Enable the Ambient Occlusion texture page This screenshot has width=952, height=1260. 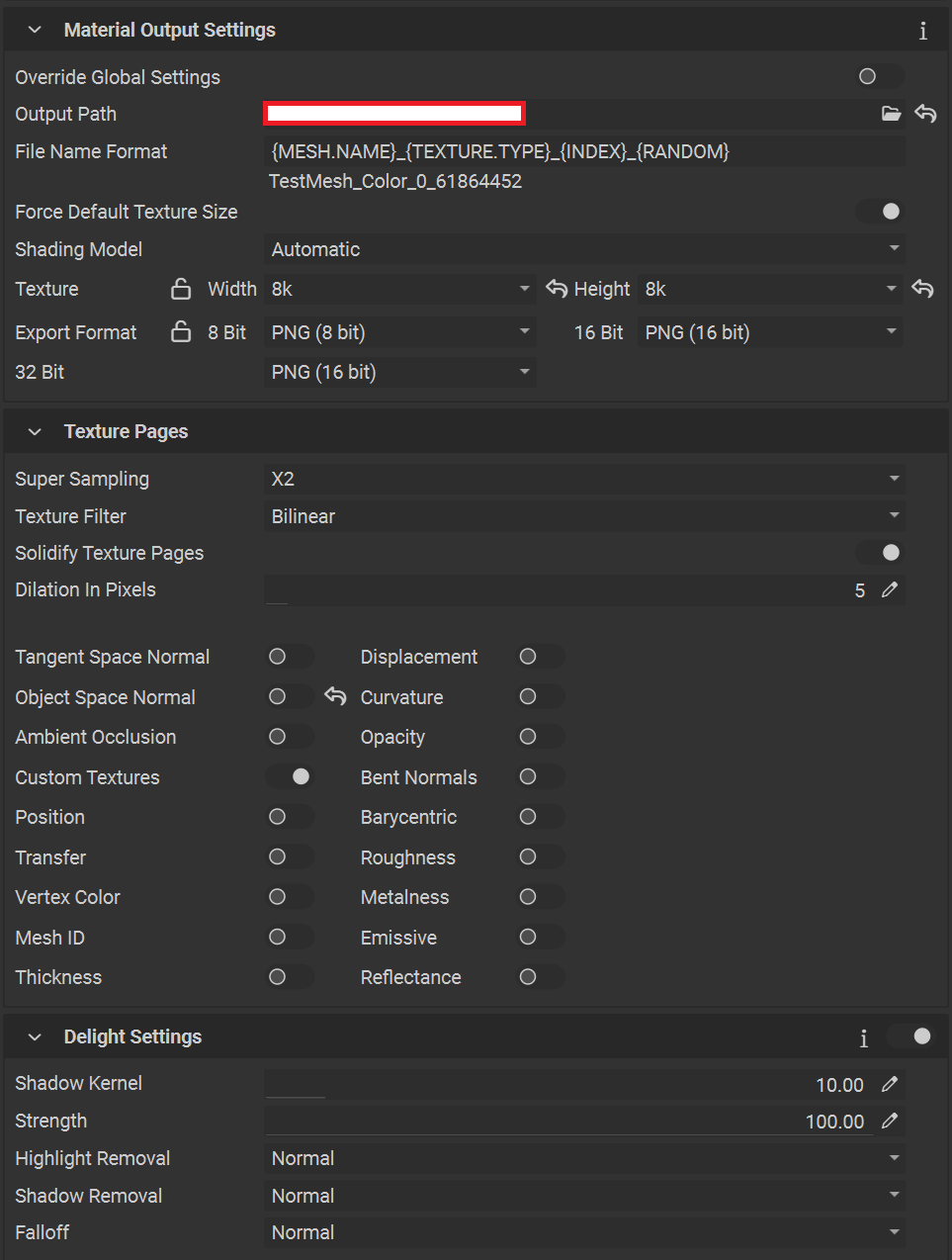point(290,737)
